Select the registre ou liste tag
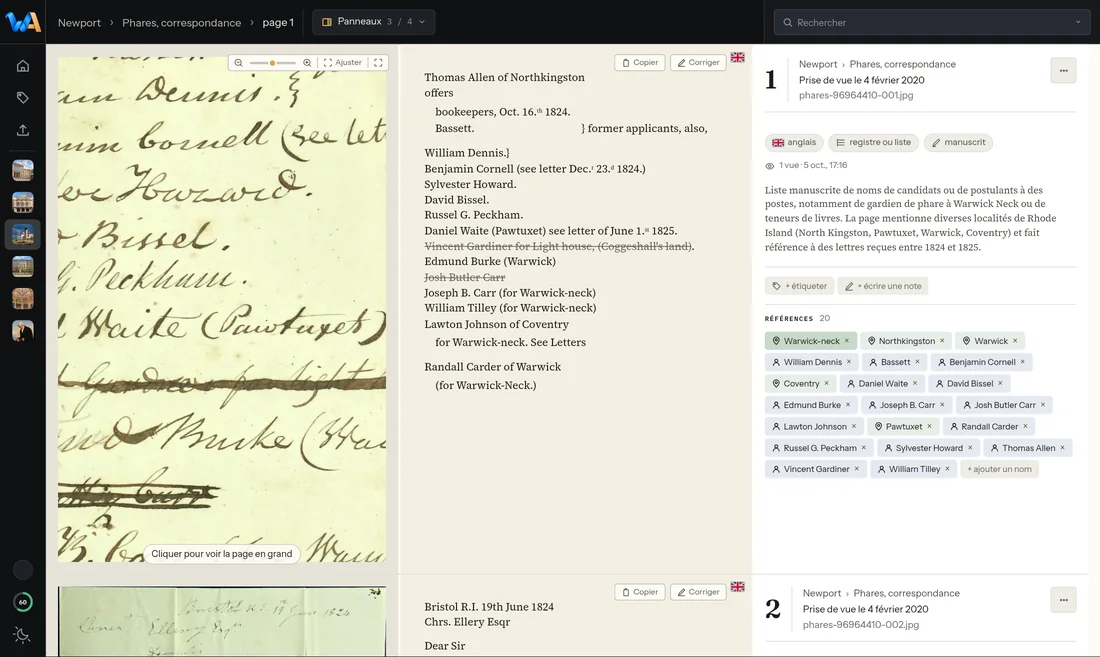Image resolution: width=1100 pixels, height=657 pixels. tap(873, 143)
